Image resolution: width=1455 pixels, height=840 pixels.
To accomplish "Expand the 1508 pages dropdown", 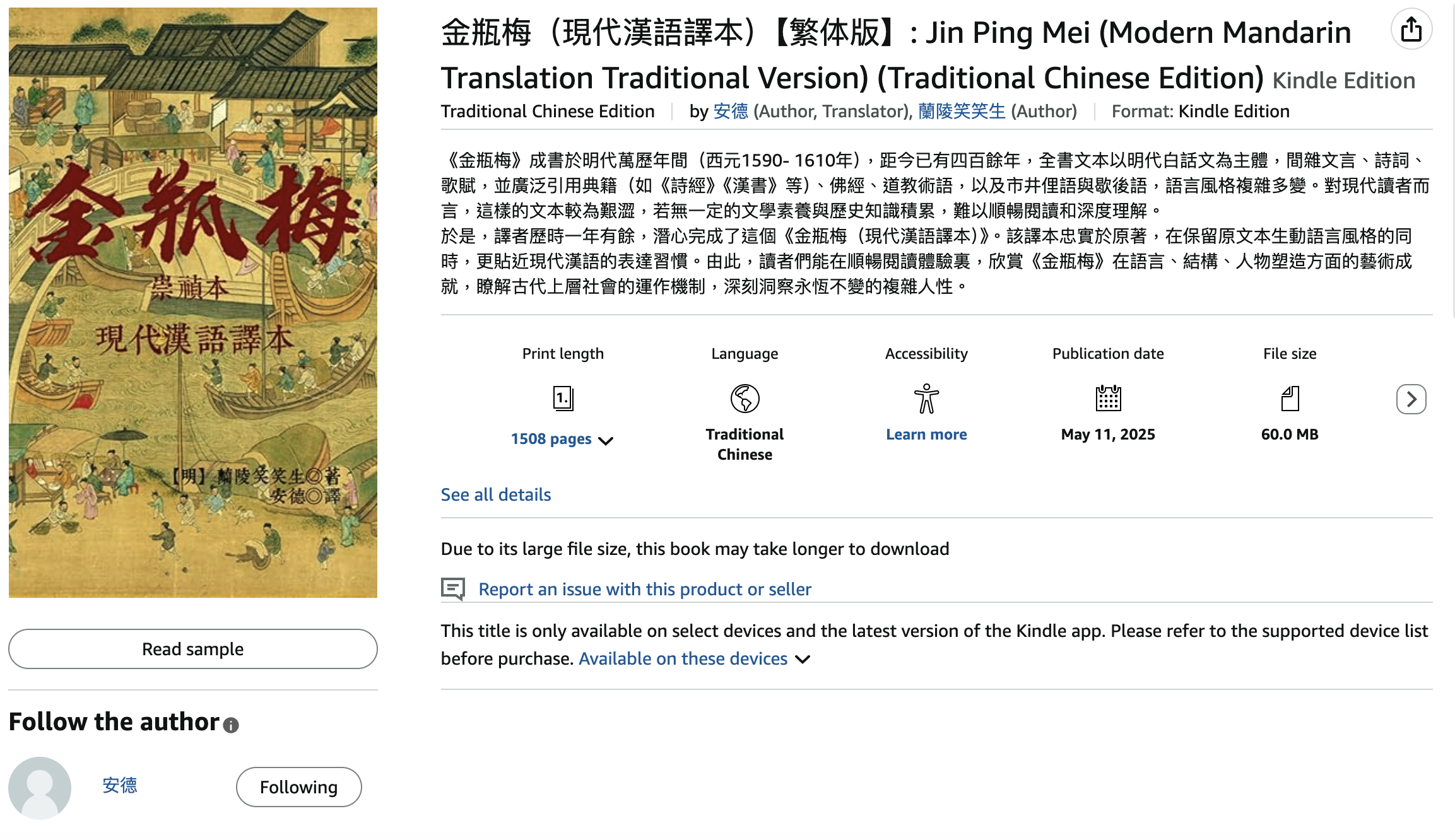I will tap(562, 440).
